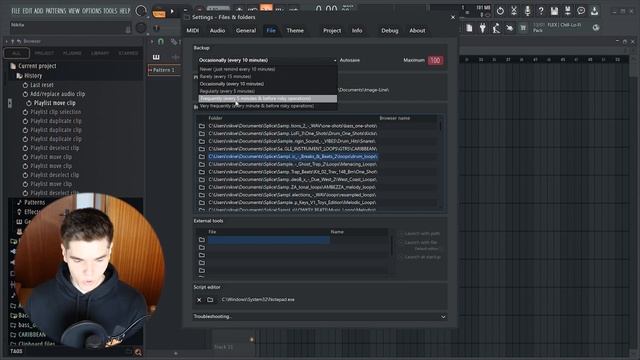Toggle the 'Launch with file' option
Screen dimensions: 640x360
point(419,242)
